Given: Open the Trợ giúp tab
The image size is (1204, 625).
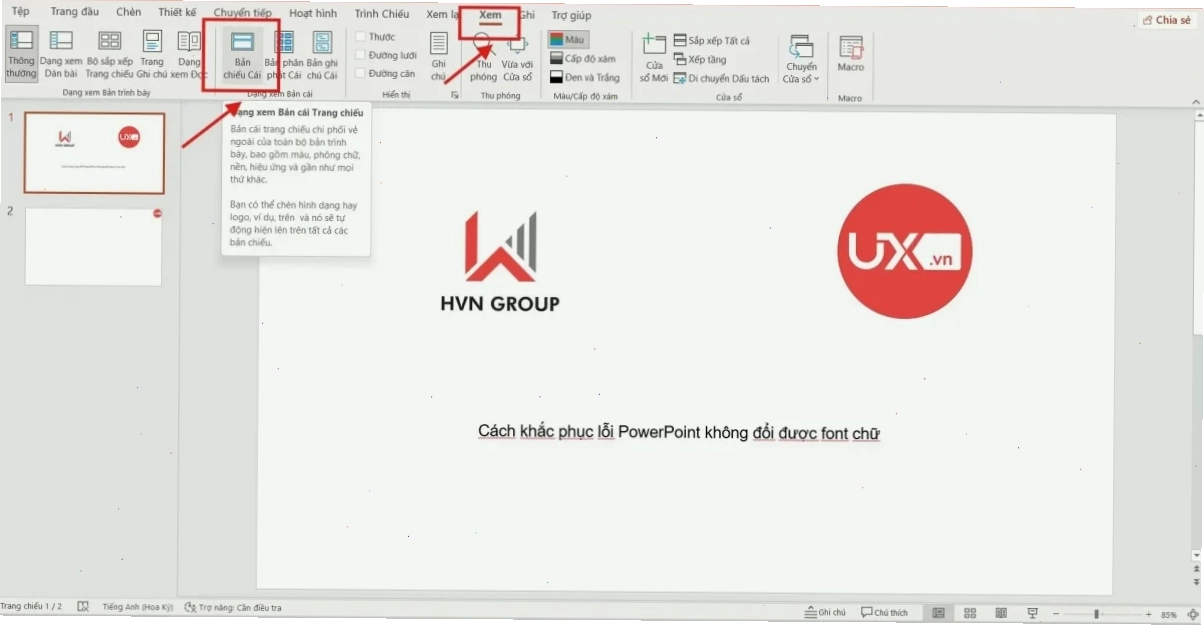Looking at the screenshot, I should 571,16.
